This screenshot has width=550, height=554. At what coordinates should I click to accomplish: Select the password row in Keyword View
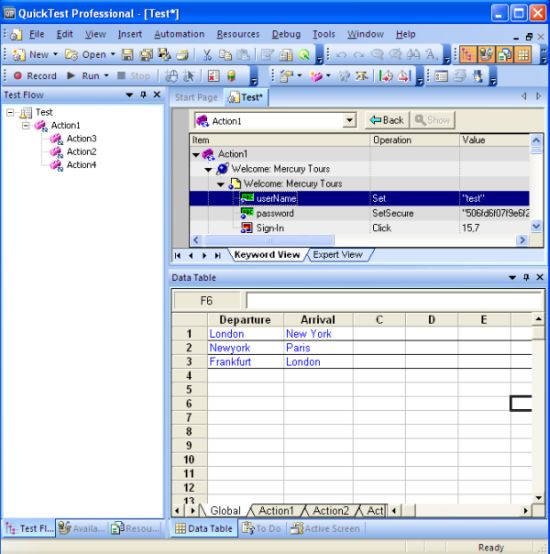point(359,213)
